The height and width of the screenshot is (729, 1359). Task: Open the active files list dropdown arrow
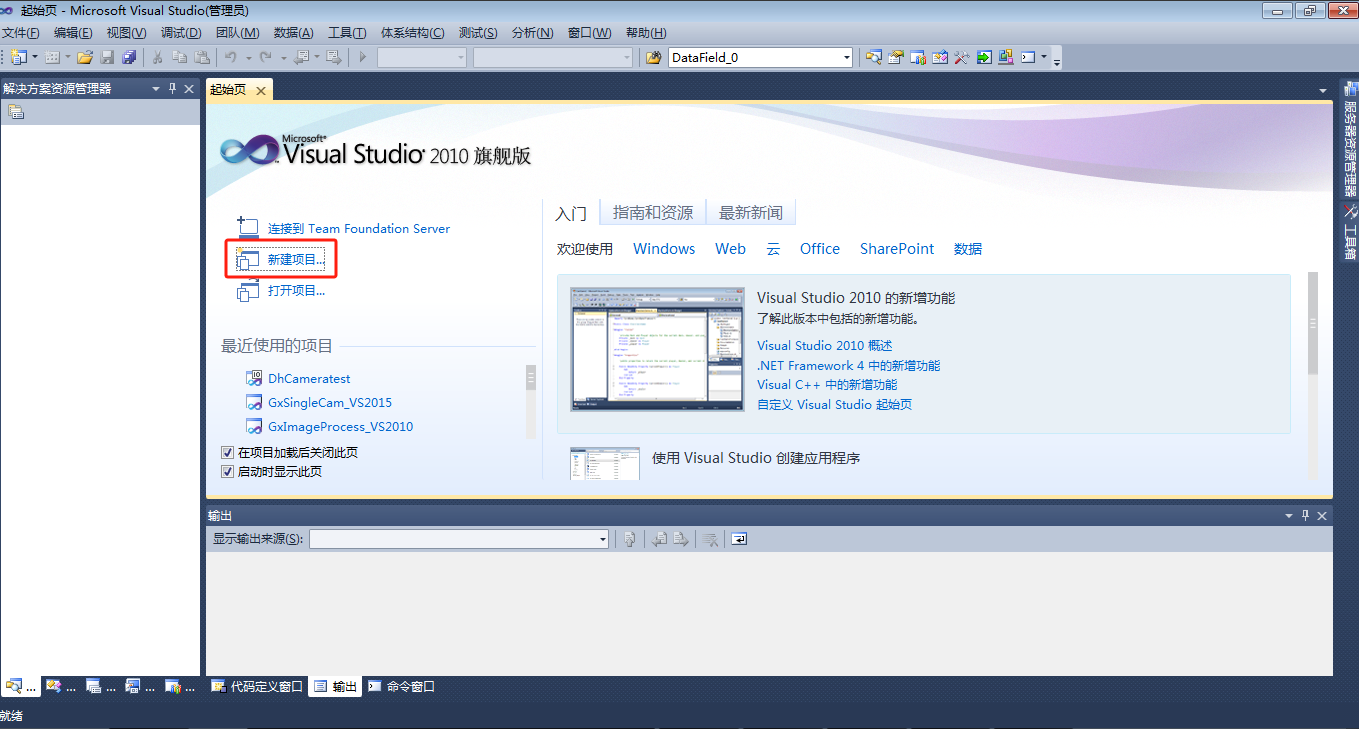pyautogui.click(x=1323, y=91)
